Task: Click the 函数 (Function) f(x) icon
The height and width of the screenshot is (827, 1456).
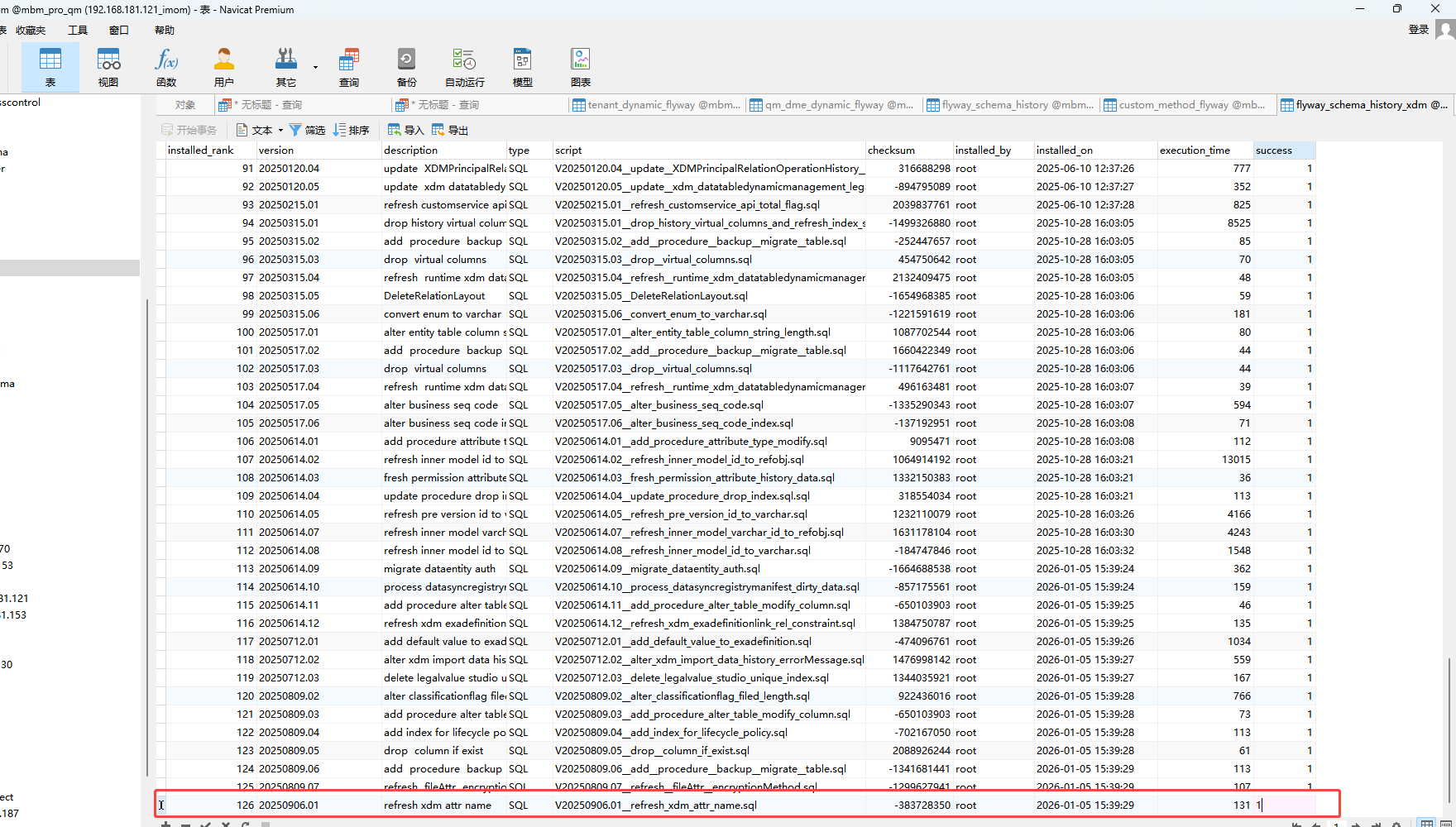Action: (x=166, y=67)
